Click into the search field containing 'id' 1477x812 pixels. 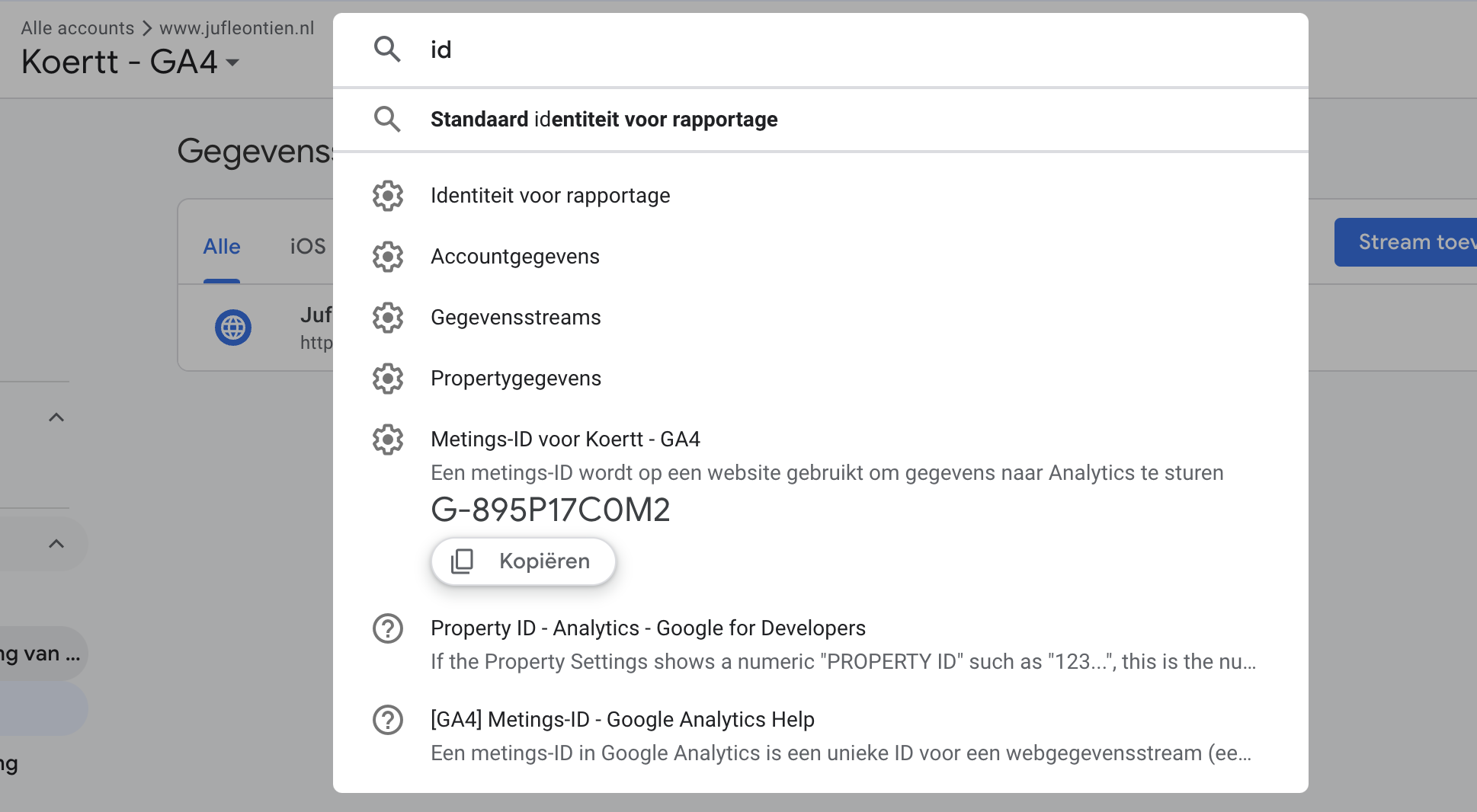(x=838, y=50)
